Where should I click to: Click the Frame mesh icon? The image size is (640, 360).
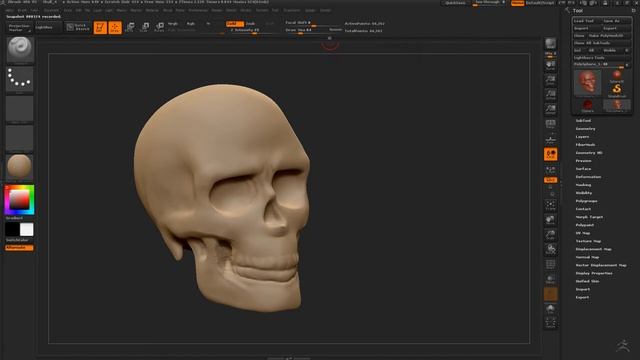(x=550, y=205)
